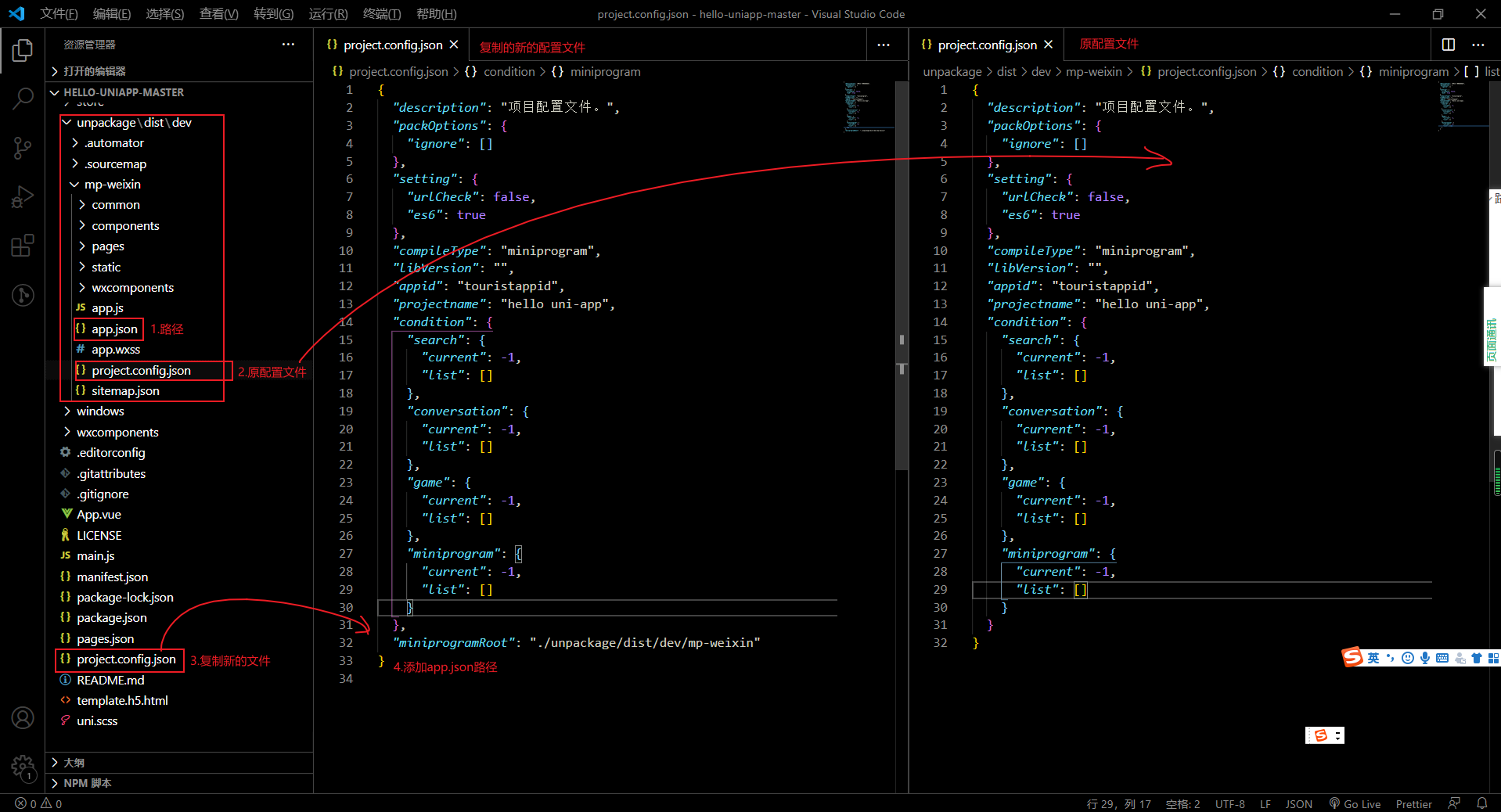
Task: Close the right project.config.json tab
Action: tap(1049, 45)
